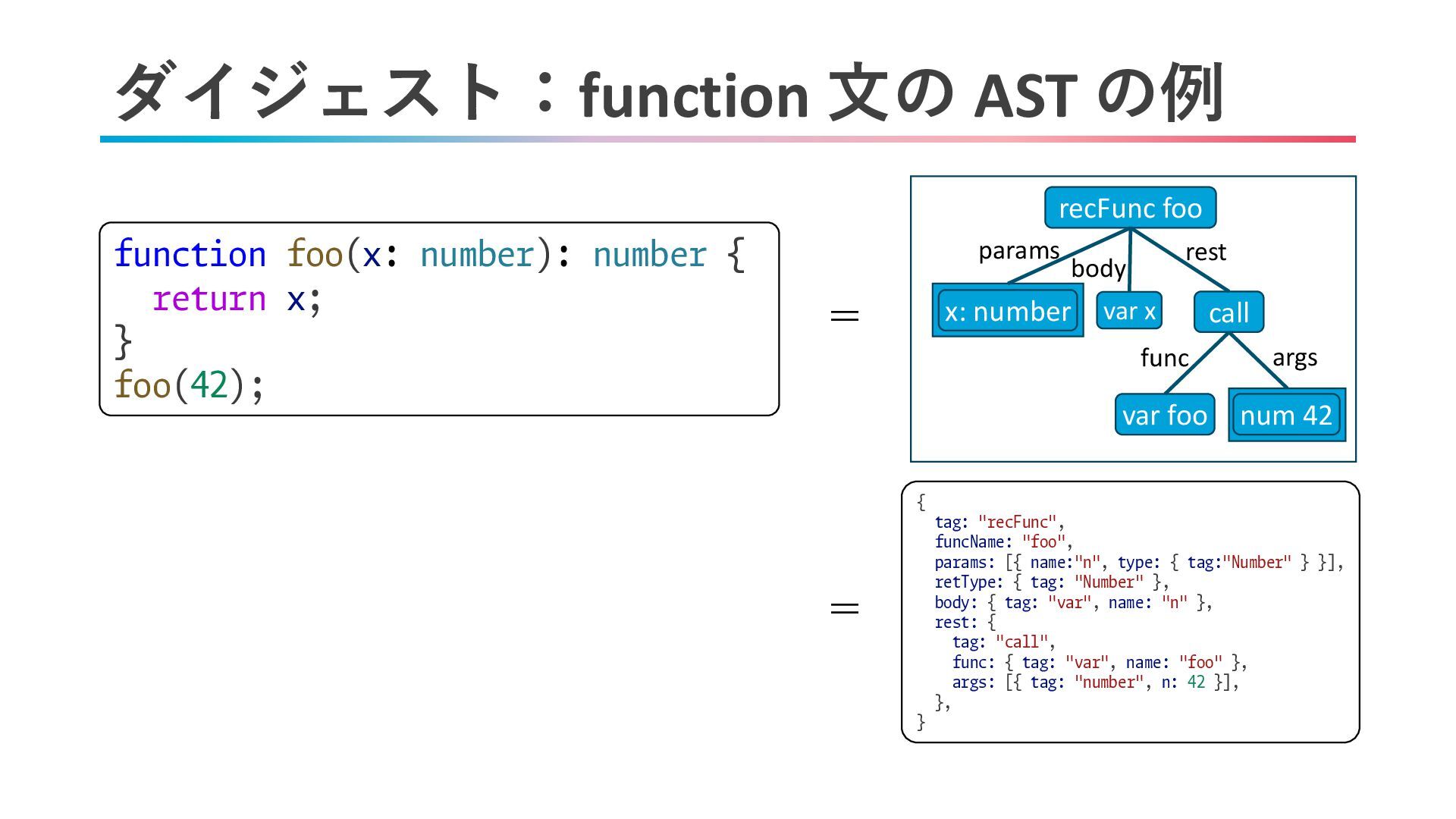
Task: Click the var x body node
Action: (x=1129, y=311)
